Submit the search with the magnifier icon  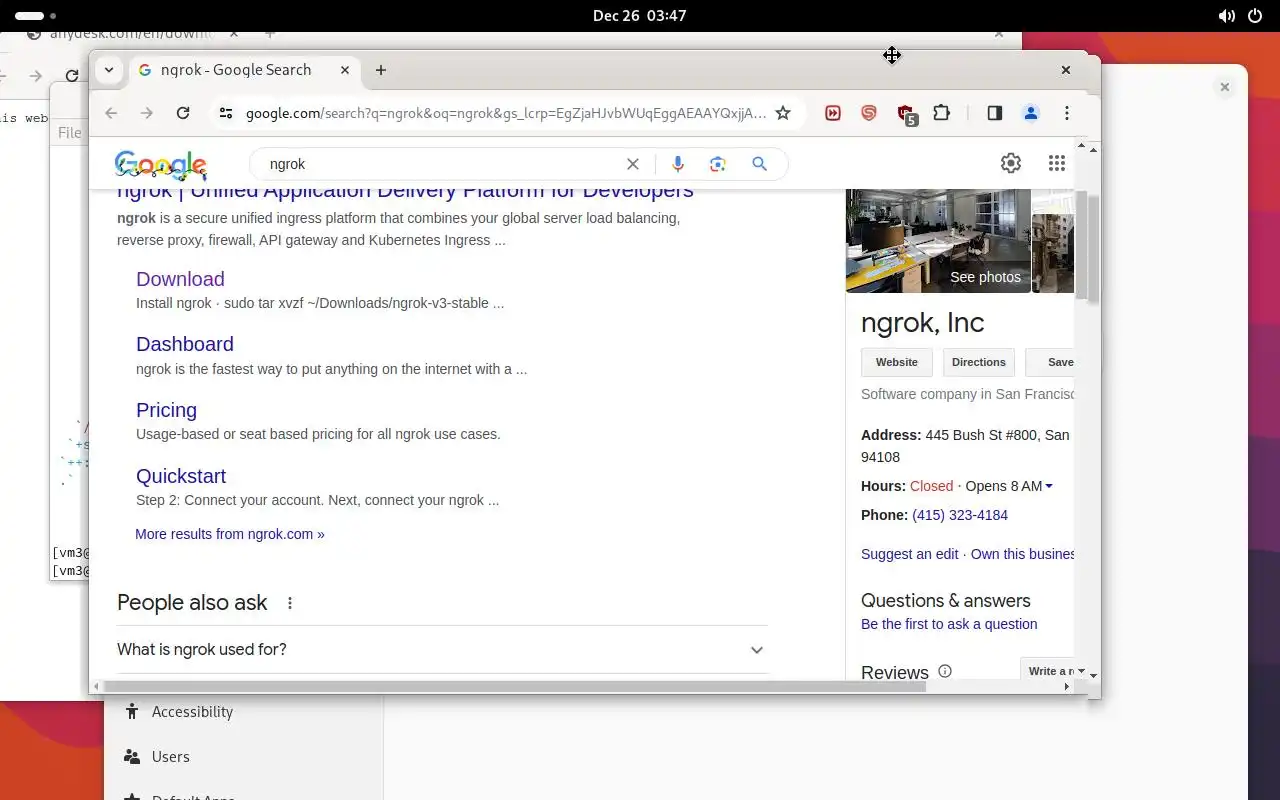click(759, 164)
